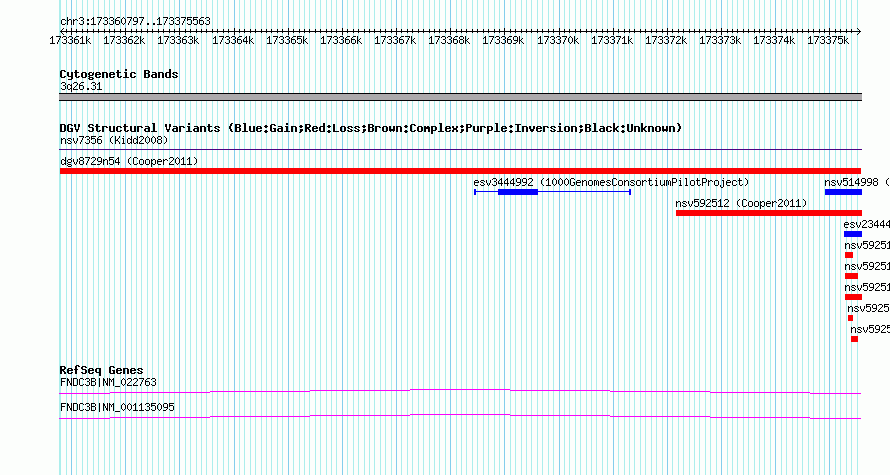
Task: Click the 173375k ruler tick label
Action: 828,41
